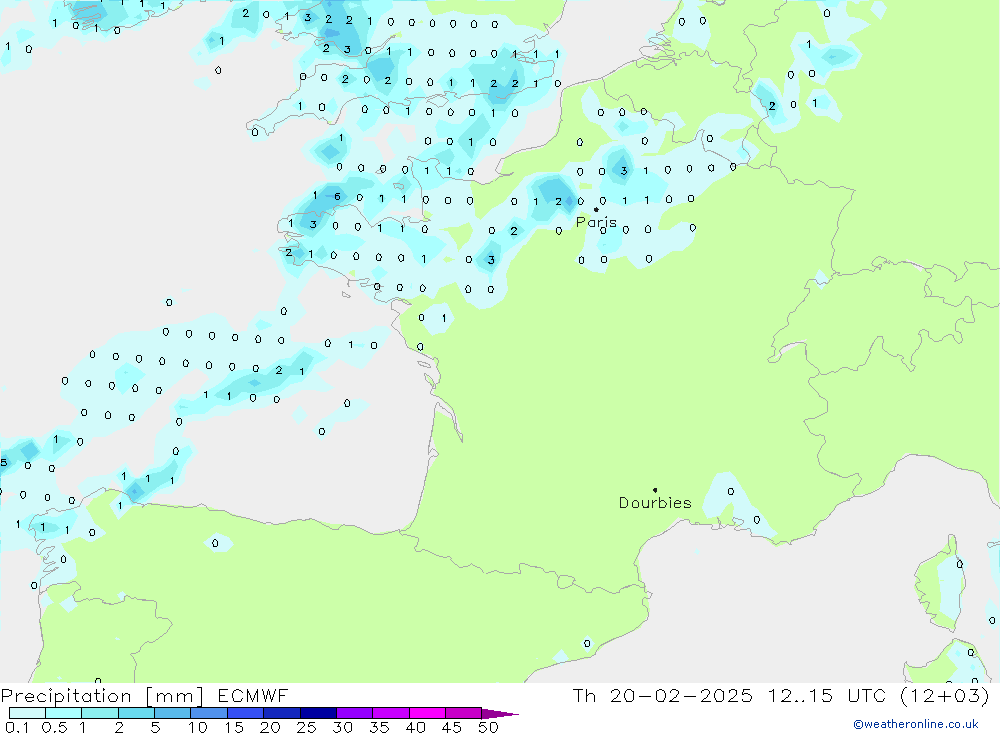The image size is (1000, 733).
Task: Click the legend value 50 label
Action: click(x=488, y=727)
